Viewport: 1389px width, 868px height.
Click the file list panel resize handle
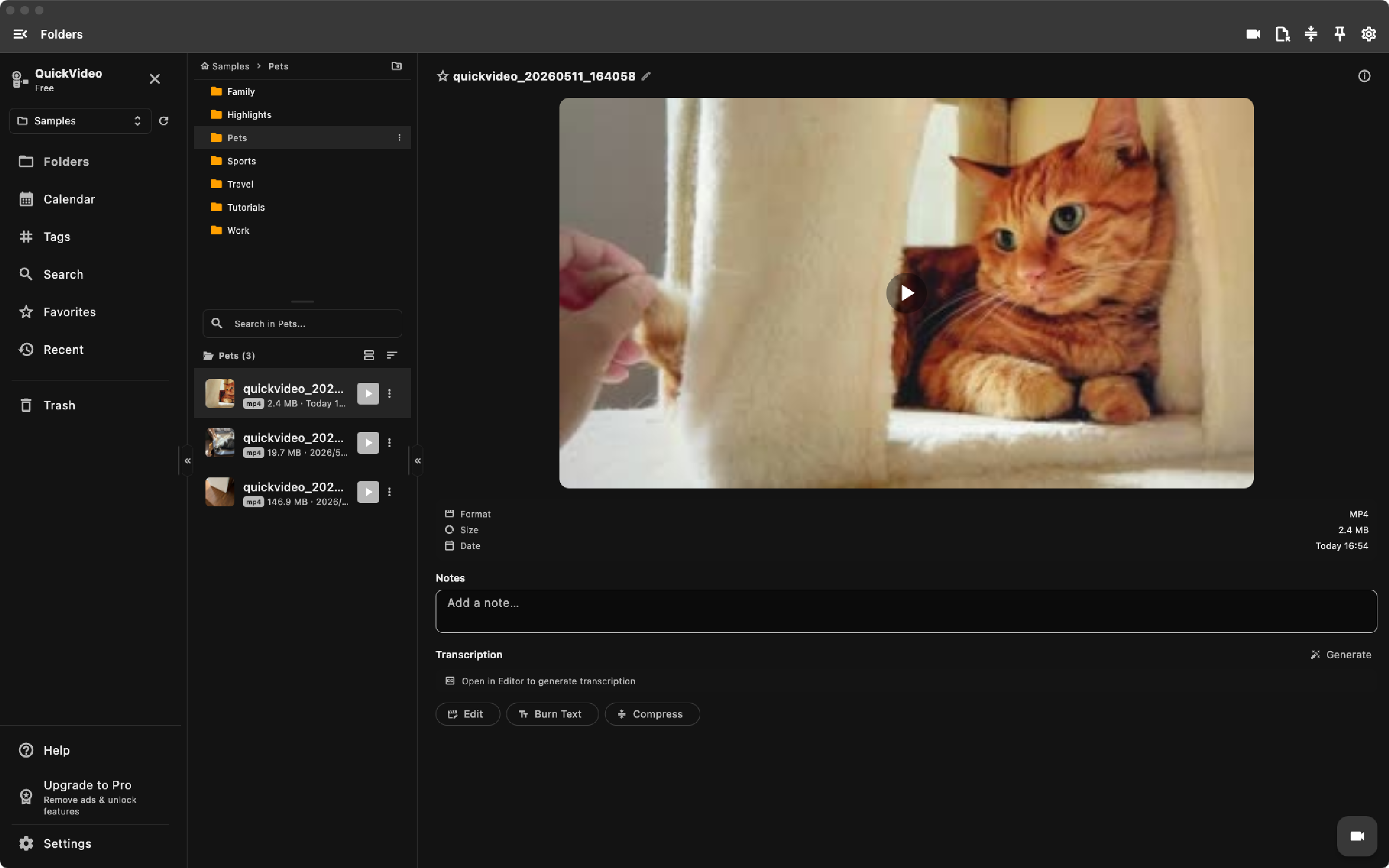pos(302,301)
